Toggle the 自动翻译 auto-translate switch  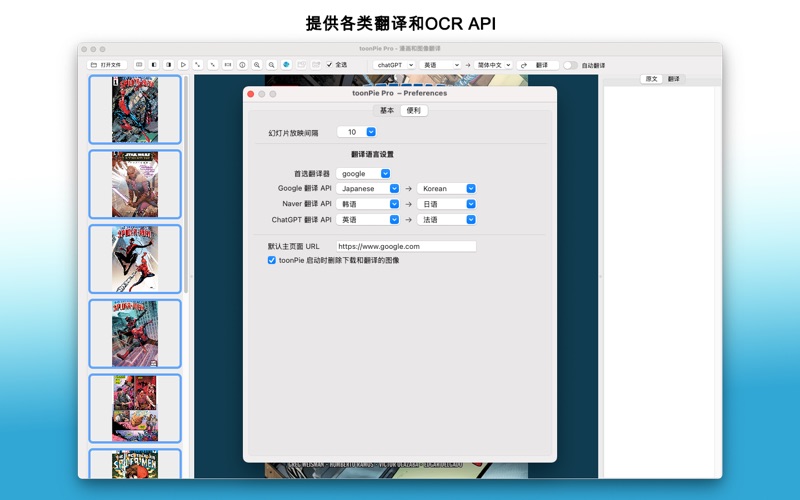(x=570, y=65)
